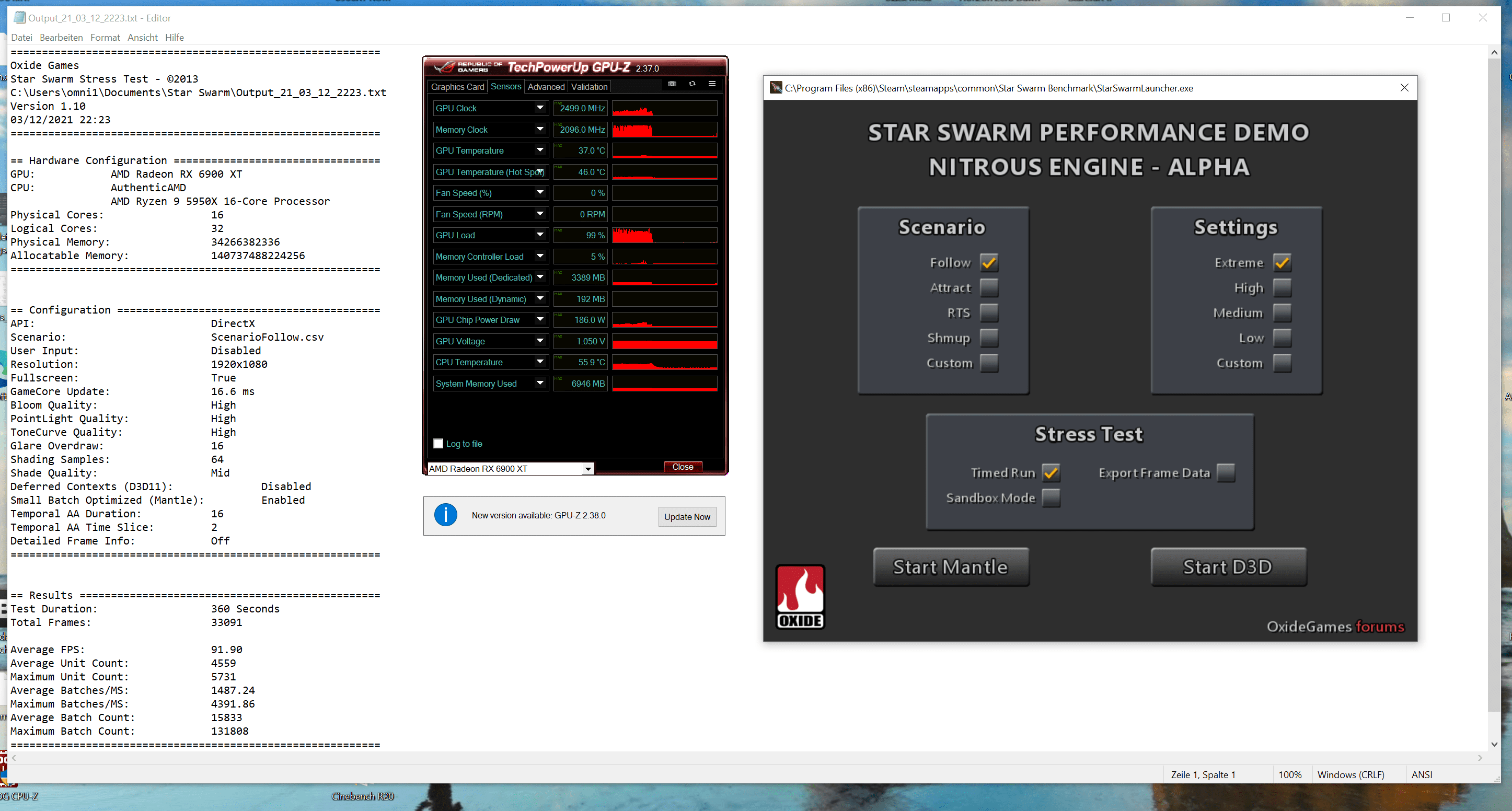Click the GPU Chip Power Draw graph
Viewport: 1512px width, 811px height.
[664, 320]
